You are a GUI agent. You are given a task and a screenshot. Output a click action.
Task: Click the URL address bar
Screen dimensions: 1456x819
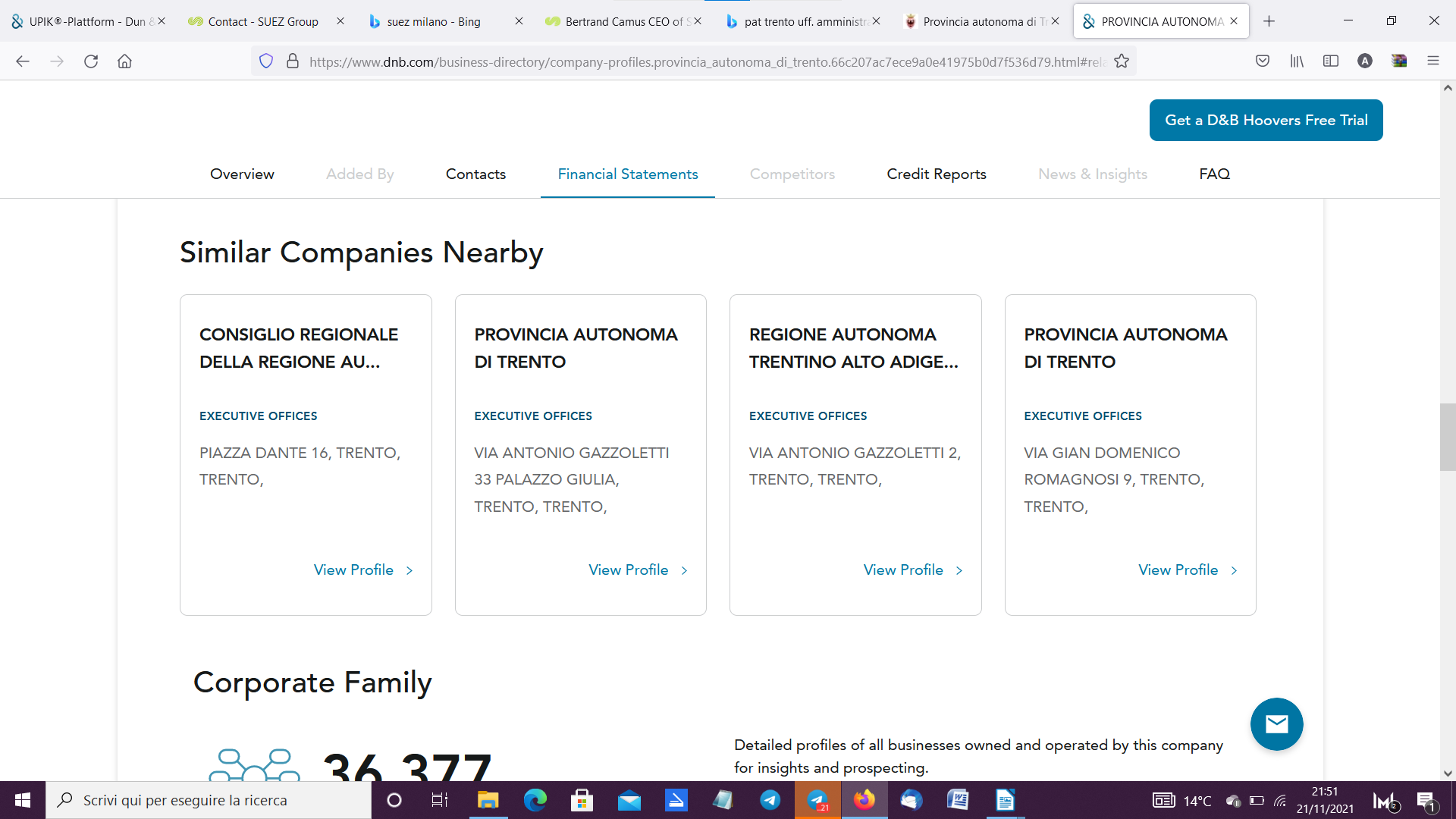(705, 61)
